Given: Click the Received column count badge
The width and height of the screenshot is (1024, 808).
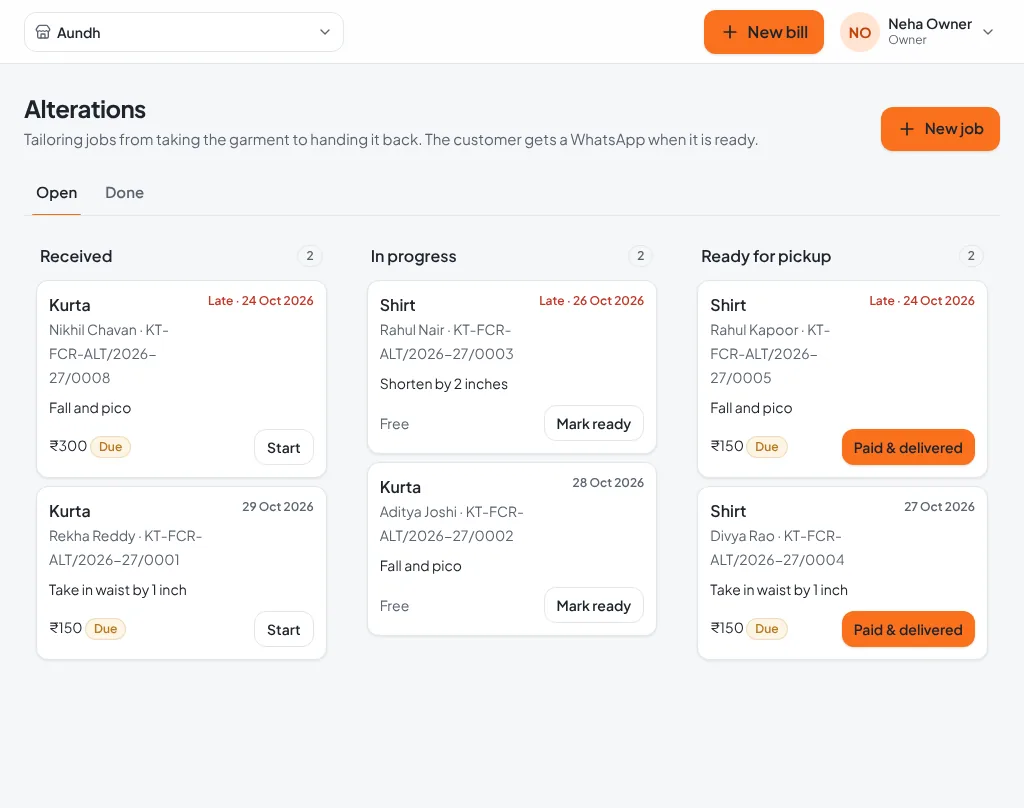Looking at the screenshot, I should (x=310, y=256).
